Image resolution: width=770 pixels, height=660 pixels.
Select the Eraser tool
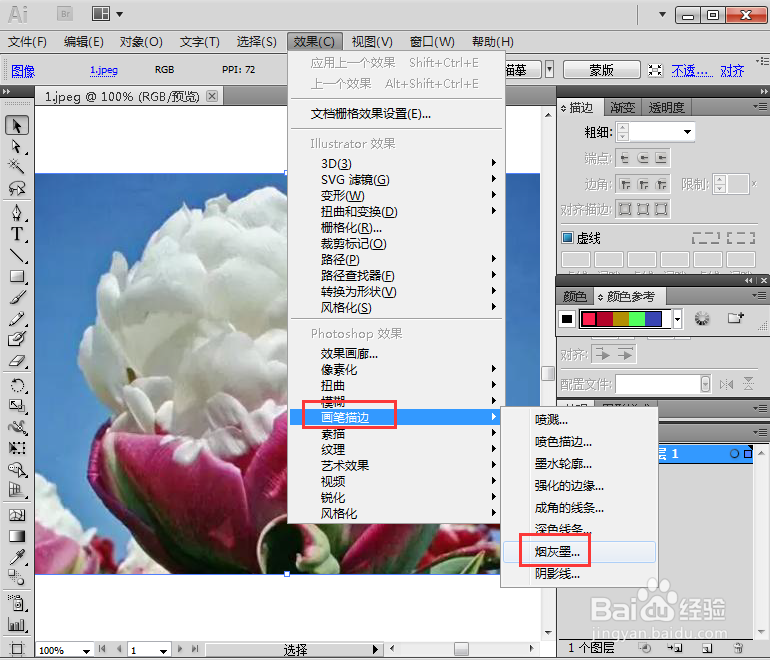click(17, 361)
